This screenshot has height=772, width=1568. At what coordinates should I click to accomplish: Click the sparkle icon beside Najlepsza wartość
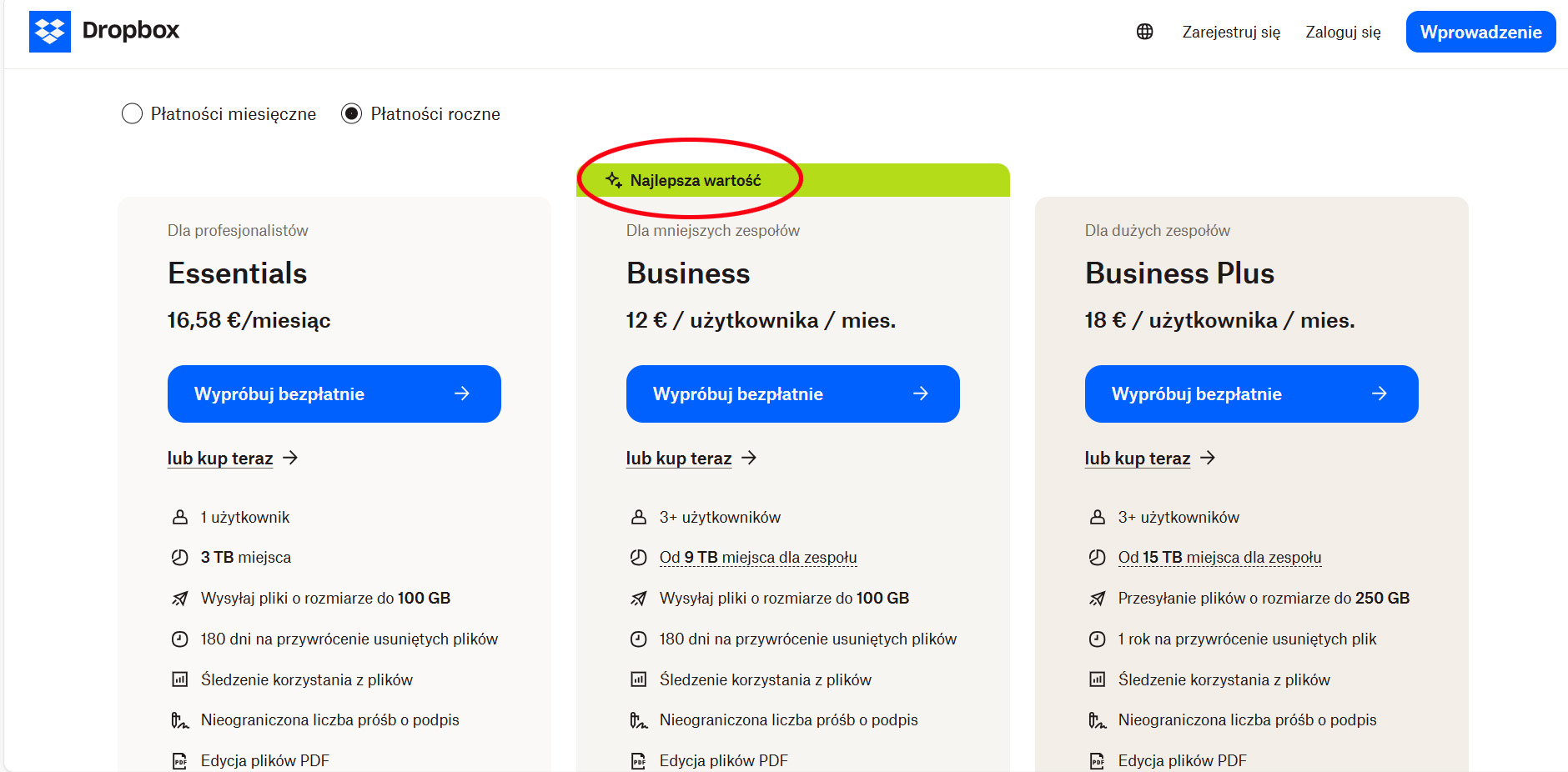coord(614,180)
